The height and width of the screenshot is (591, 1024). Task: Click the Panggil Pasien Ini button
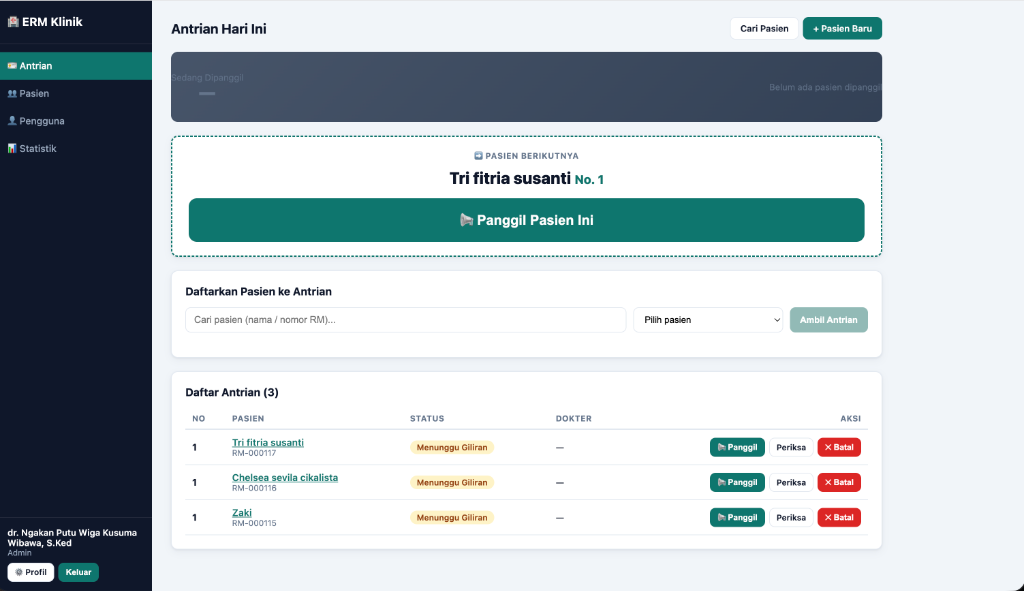coord(526,220)
